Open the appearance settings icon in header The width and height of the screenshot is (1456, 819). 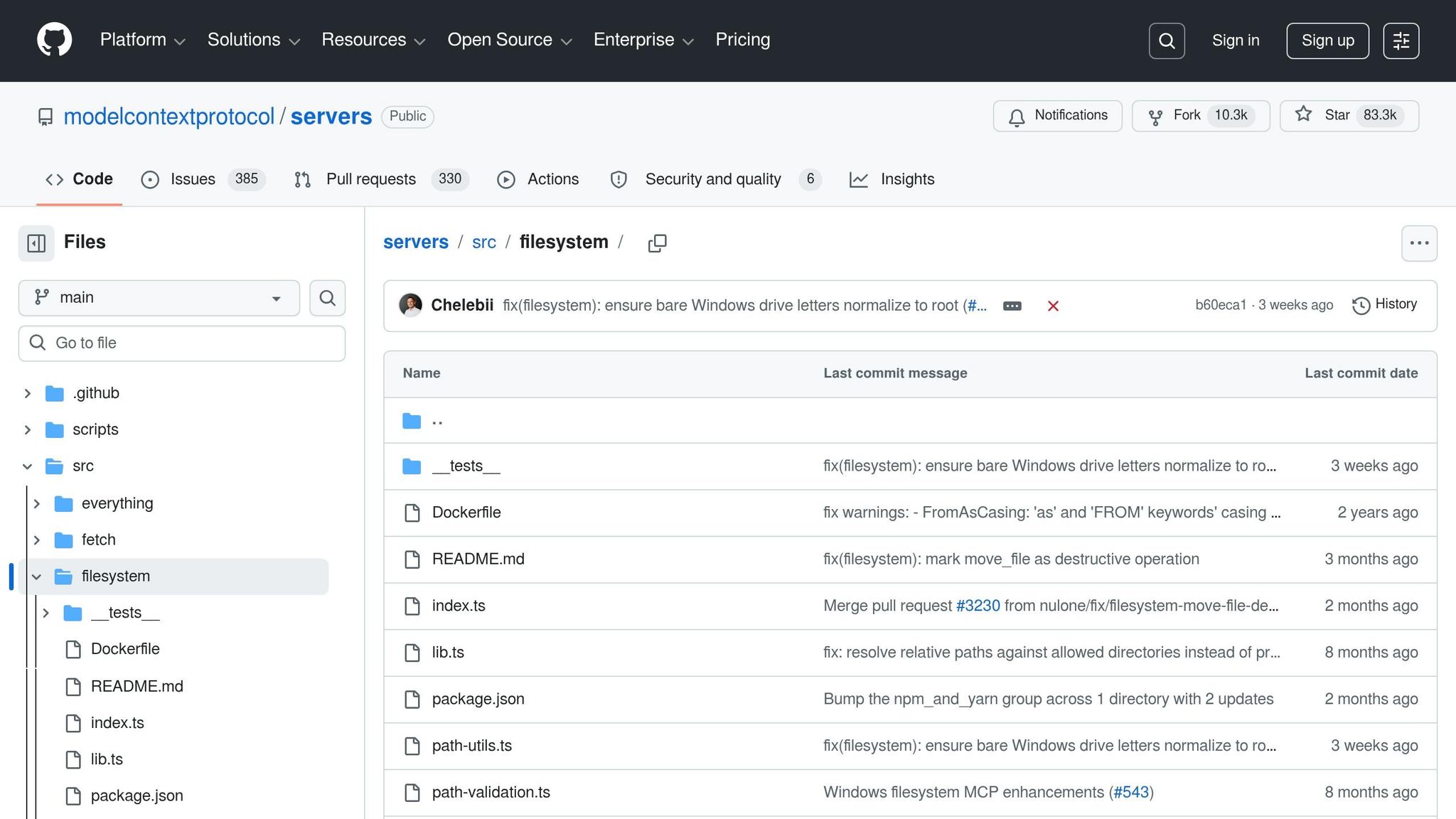coord(1401,41)
